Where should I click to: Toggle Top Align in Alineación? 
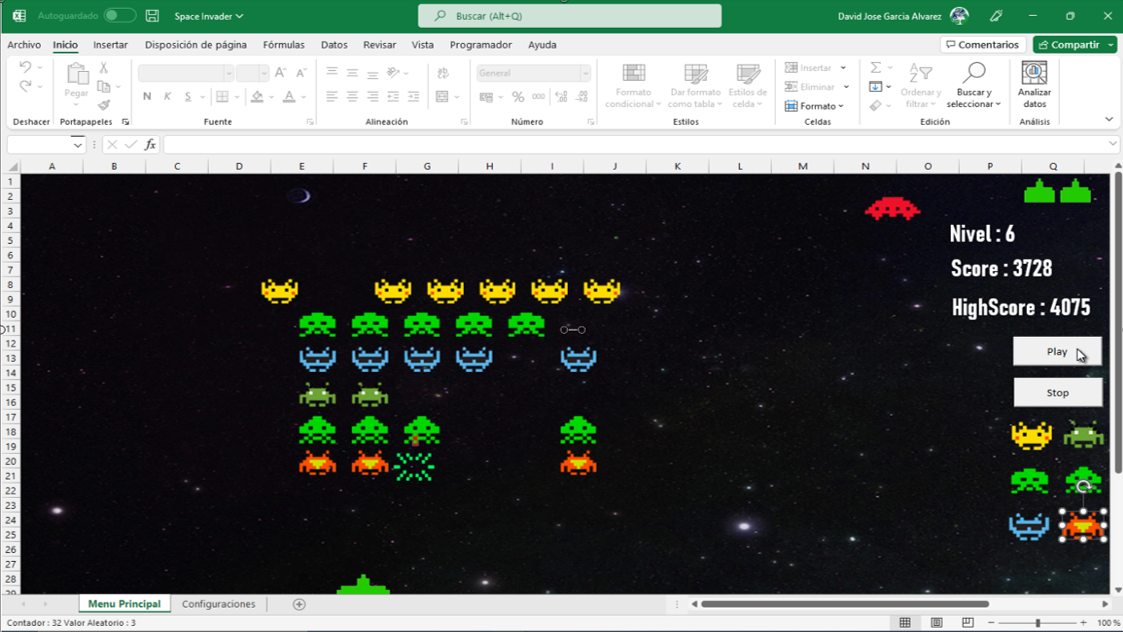tap(332, 72)
